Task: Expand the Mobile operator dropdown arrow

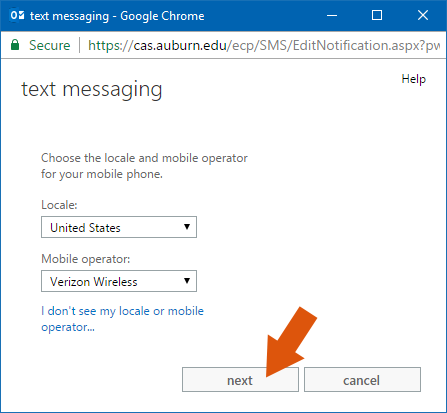Action: 187,281
